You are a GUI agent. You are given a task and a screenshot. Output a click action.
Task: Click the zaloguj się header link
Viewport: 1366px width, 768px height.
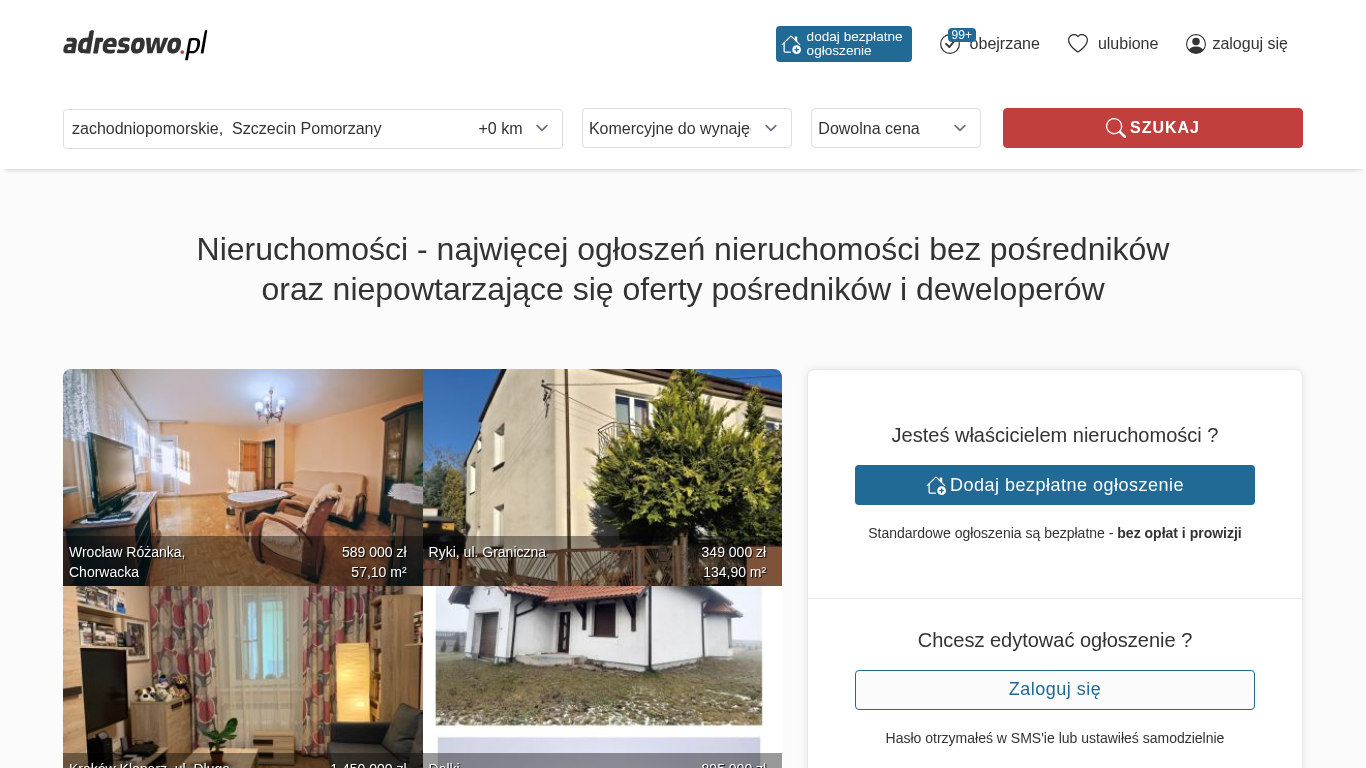point(1249,44)
